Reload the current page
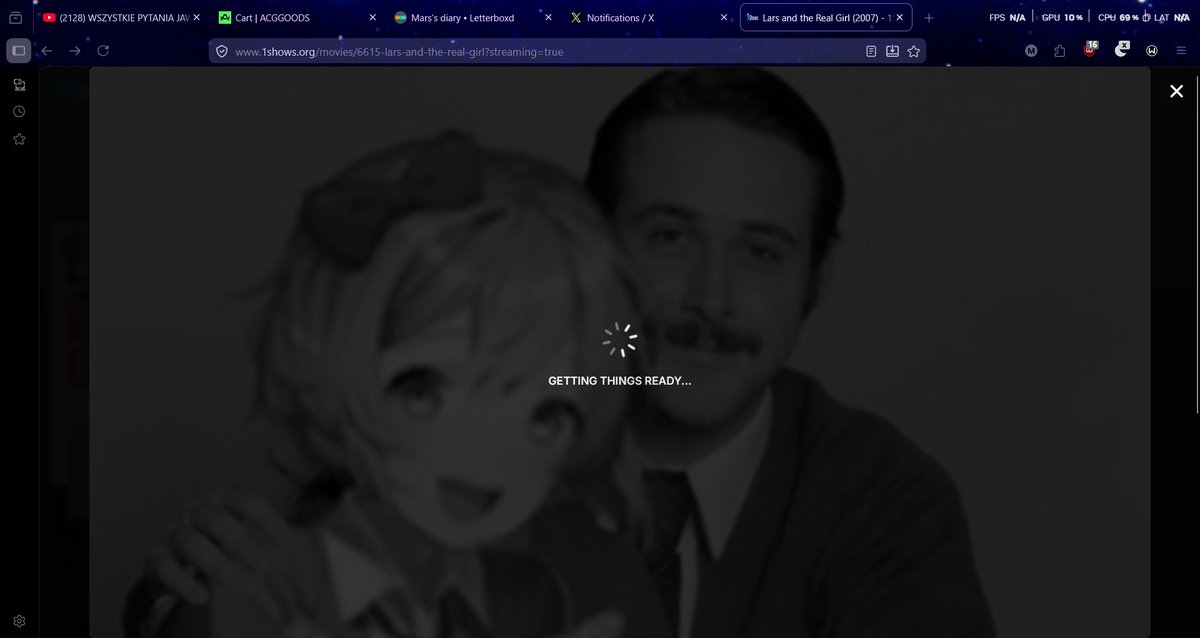This screenshot has height=638, width=1200. (103, 51)
